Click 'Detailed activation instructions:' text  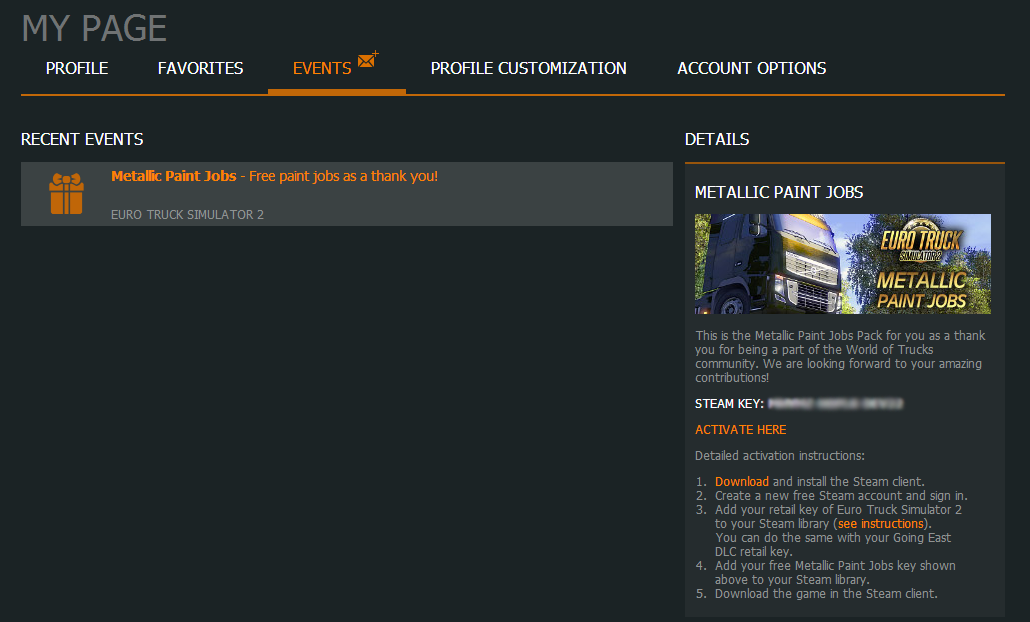click(x=780, y=456)
